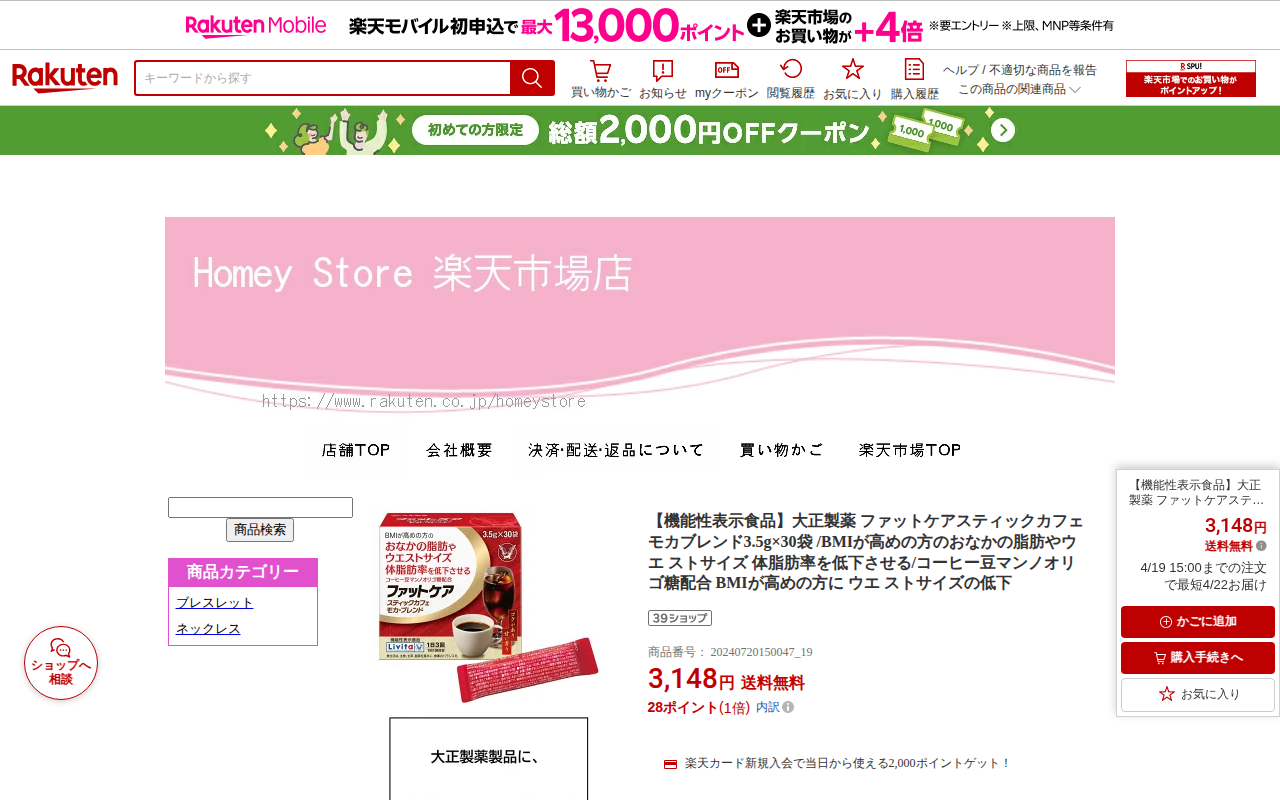The height and width of the screenshot is (800, 1280).
Task: Expand the この商品の関連商品 dropdown
Action: click(x=1020, y=89)
